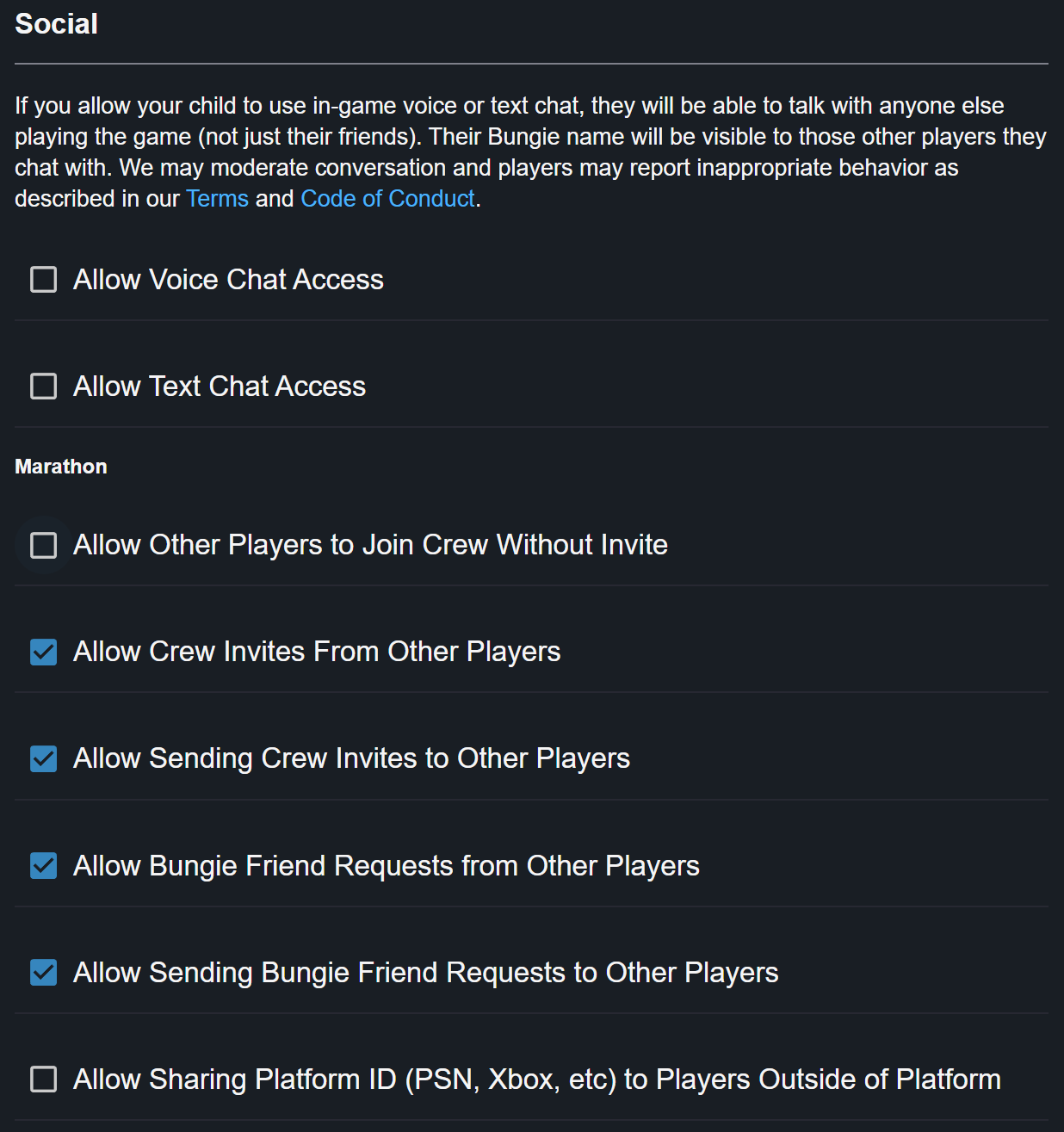Open the Terms link
The height and width of the screenshot is (1132, 1064).
[217, 199]
